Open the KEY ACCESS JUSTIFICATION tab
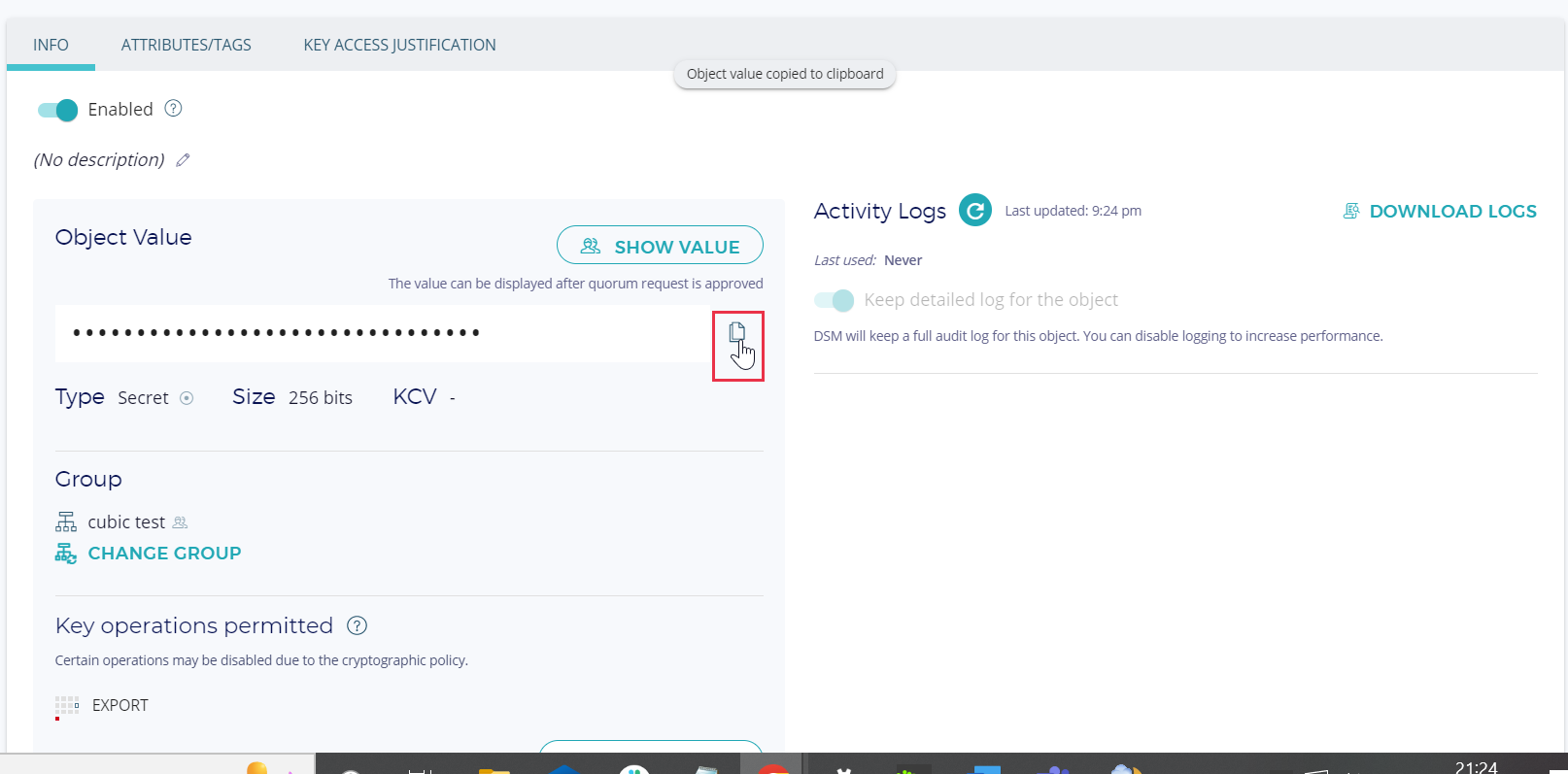Viewport: 1568px width, 774px height. [399, 45]
